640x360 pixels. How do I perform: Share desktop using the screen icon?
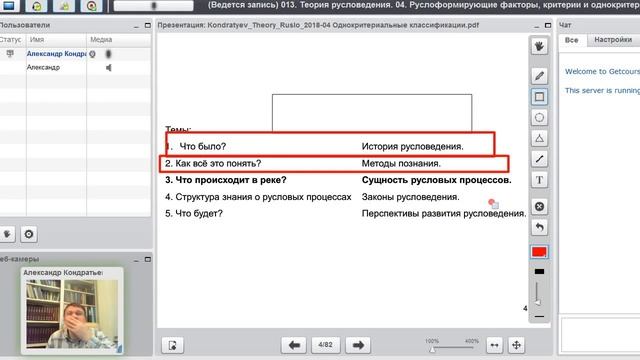click(9, 6)
